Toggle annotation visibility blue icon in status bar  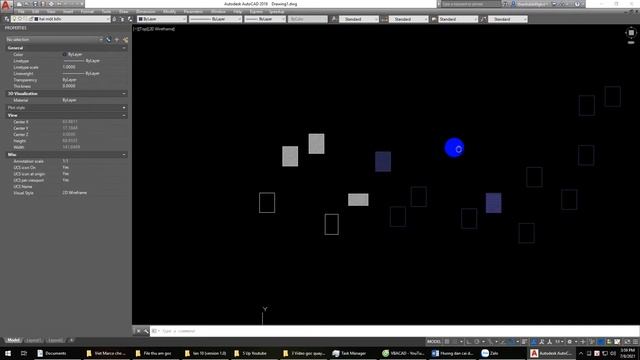tap(534, 342)
